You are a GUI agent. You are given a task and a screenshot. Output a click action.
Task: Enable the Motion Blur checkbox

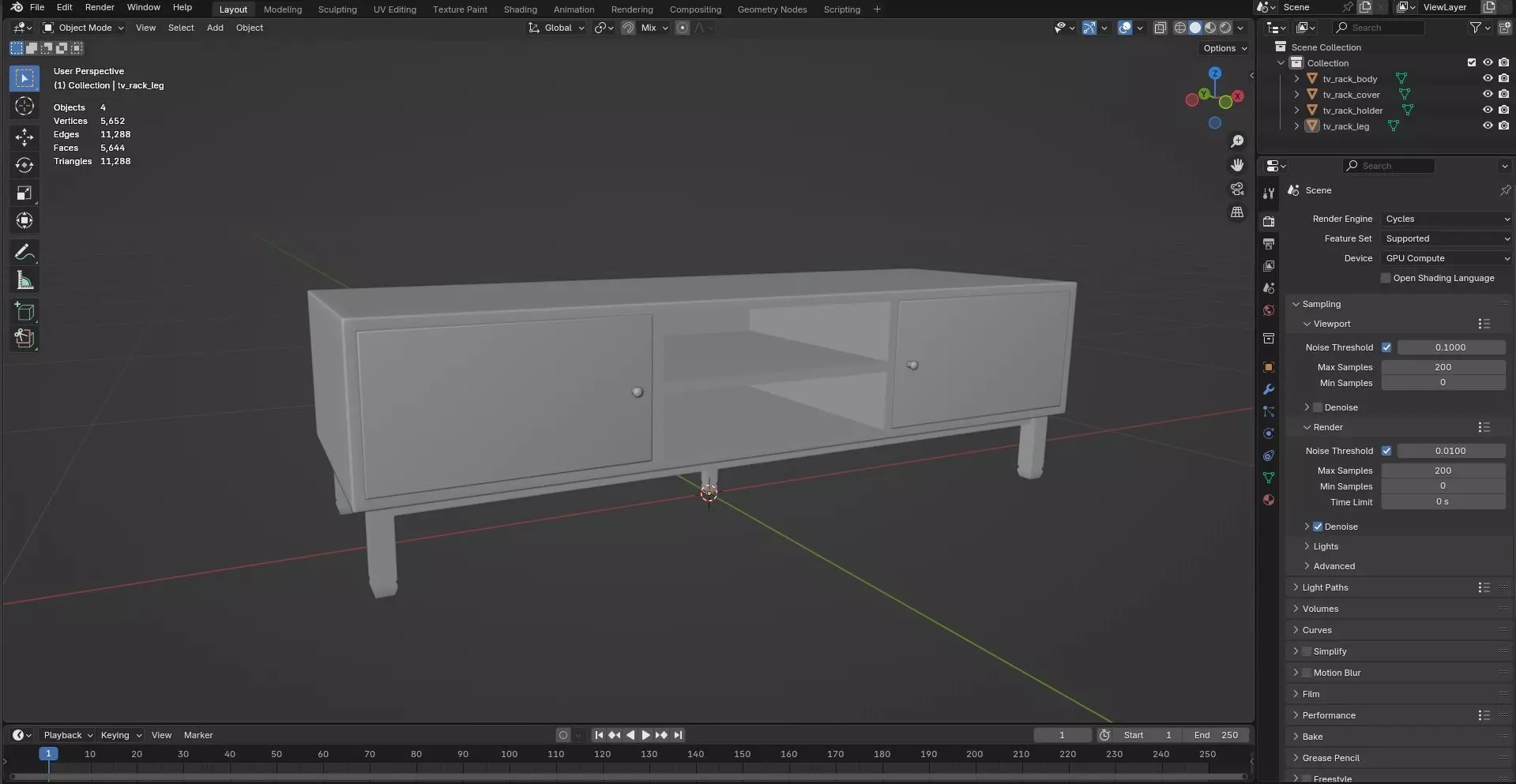pyautogui.click(x=1307, y=673)
